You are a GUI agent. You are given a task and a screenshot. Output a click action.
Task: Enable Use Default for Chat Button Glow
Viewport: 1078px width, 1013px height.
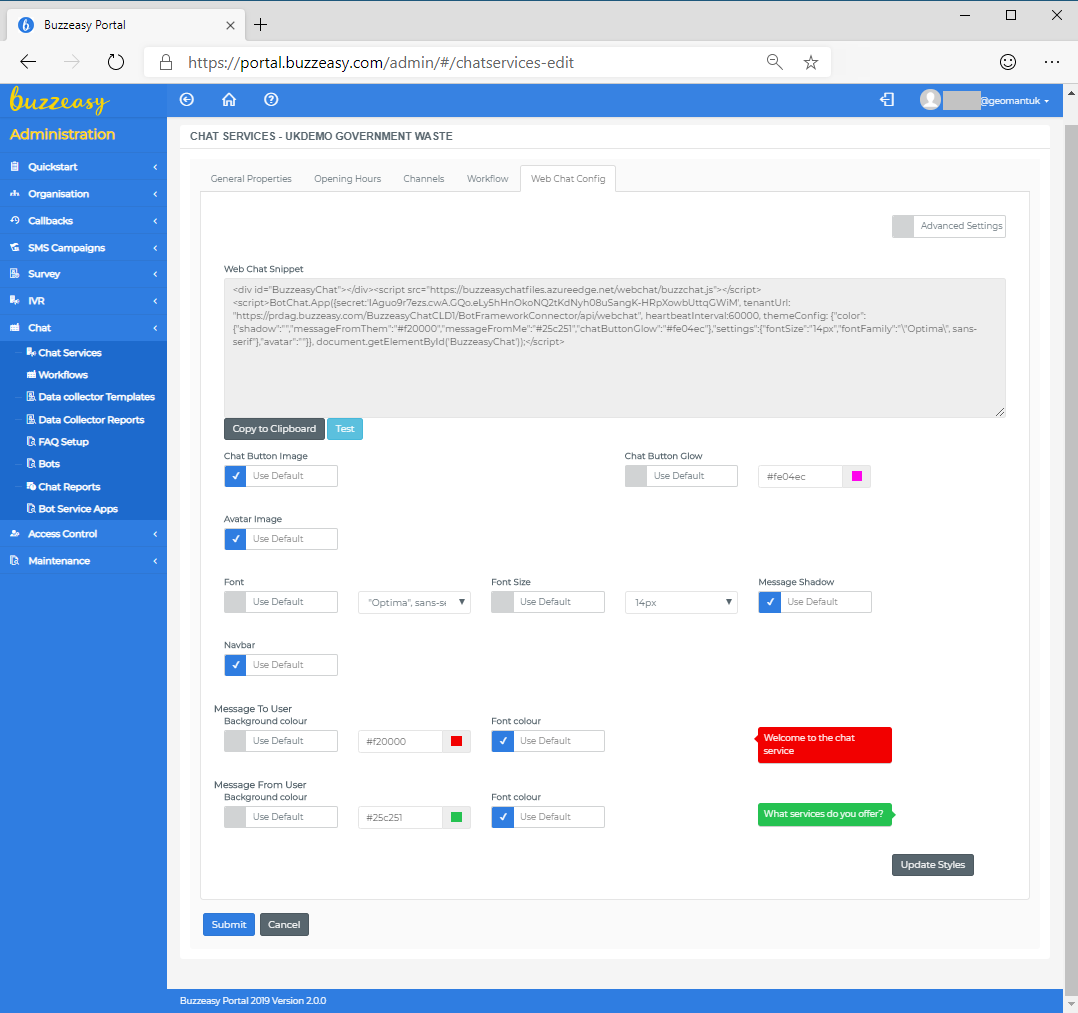coord(636,476)
